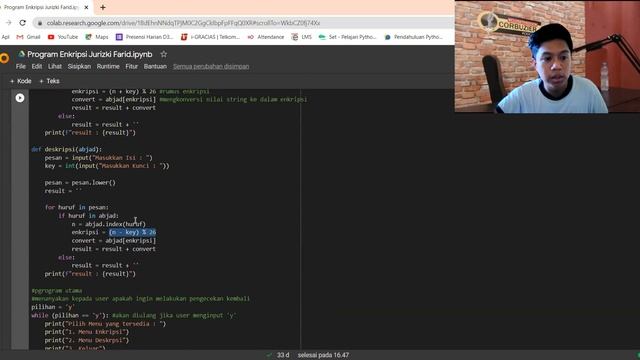Click the notebook title Program Enkripsi Jurizki Farid.ipynb
This screenshot has height=360, width=640.
point(89,54)
